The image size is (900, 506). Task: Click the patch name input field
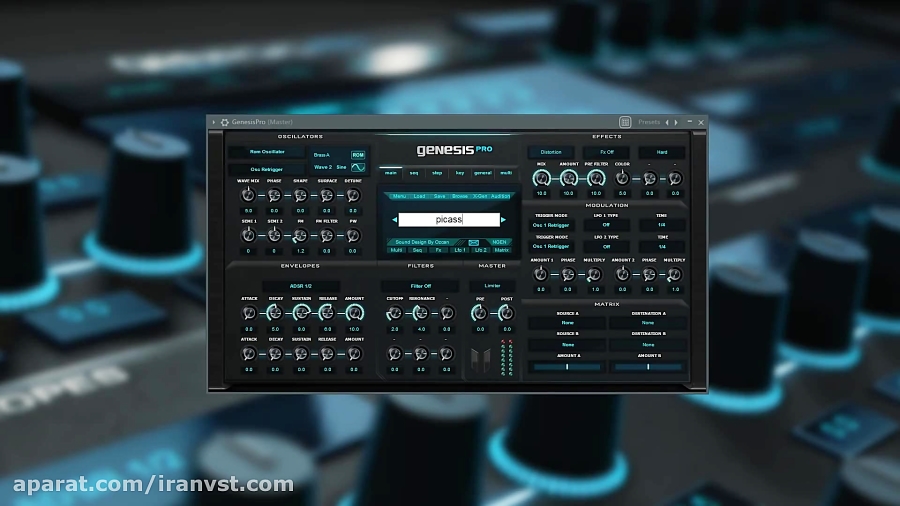coord(449,220)
